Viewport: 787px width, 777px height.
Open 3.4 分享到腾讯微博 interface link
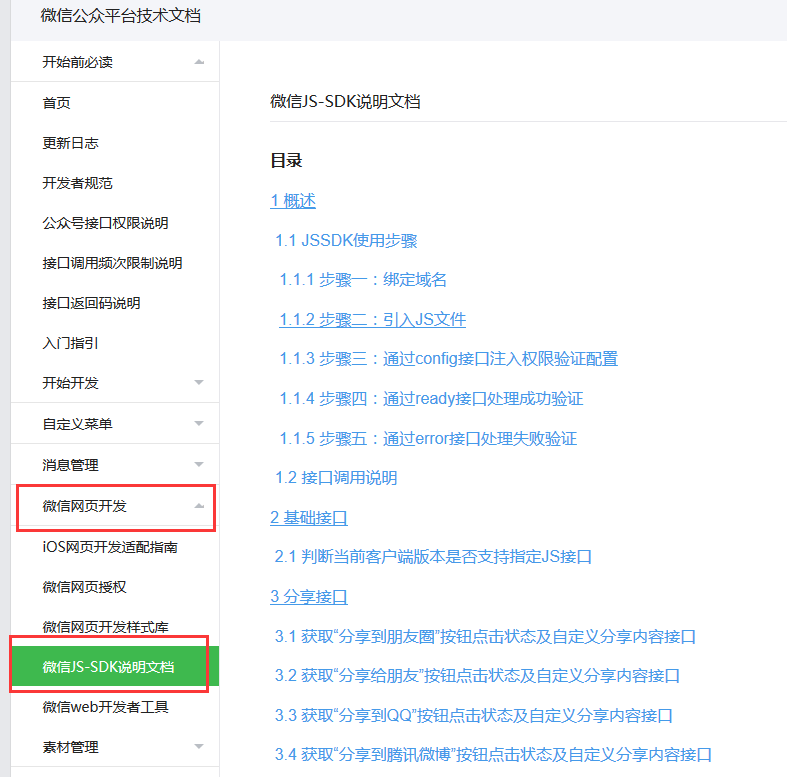[493, 754]
